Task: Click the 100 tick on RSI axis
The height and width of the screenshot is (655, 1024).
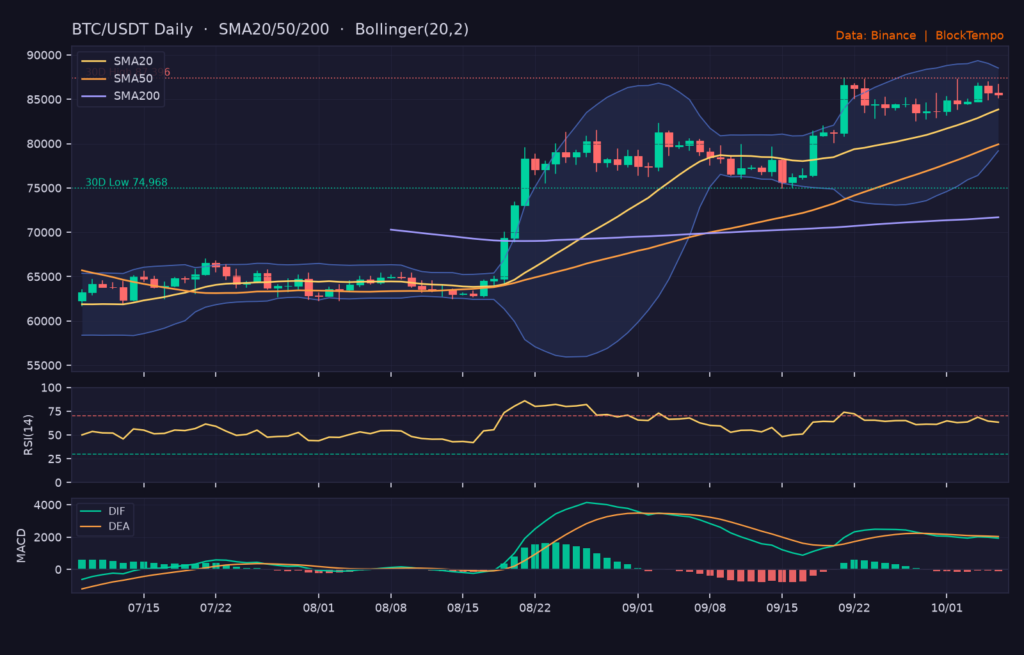Action: pyautogui.click(x=52, y=388)
